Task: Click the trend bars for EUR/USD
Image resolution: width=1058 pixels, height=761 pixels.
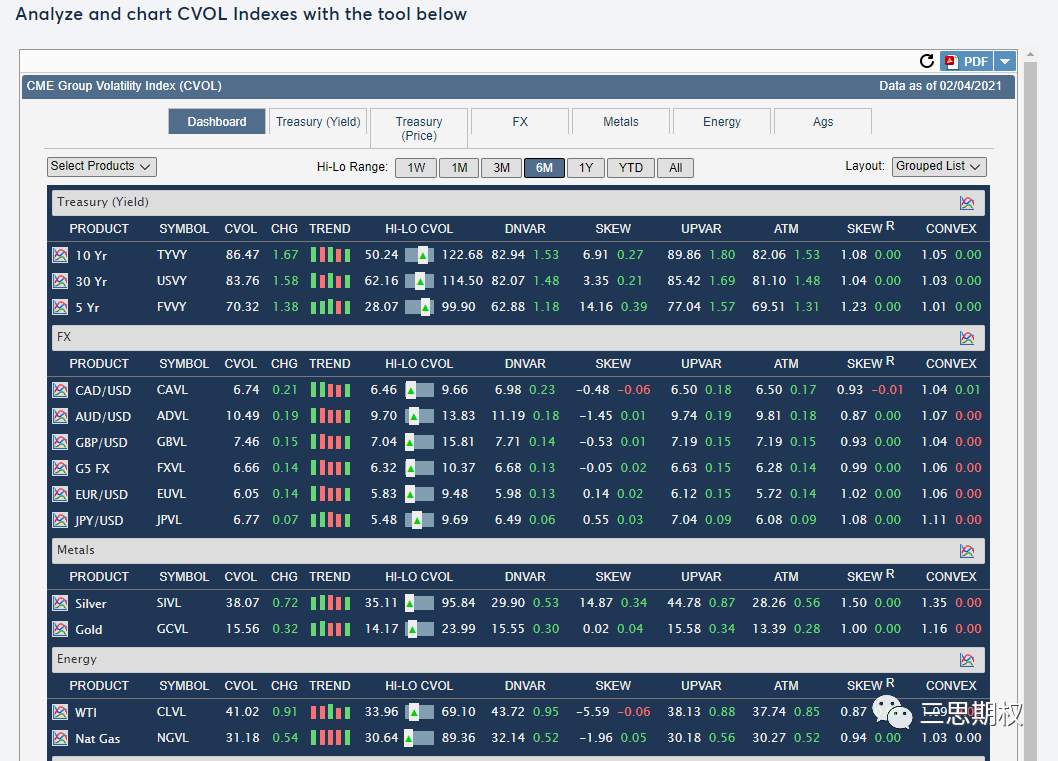Action: 331,494
